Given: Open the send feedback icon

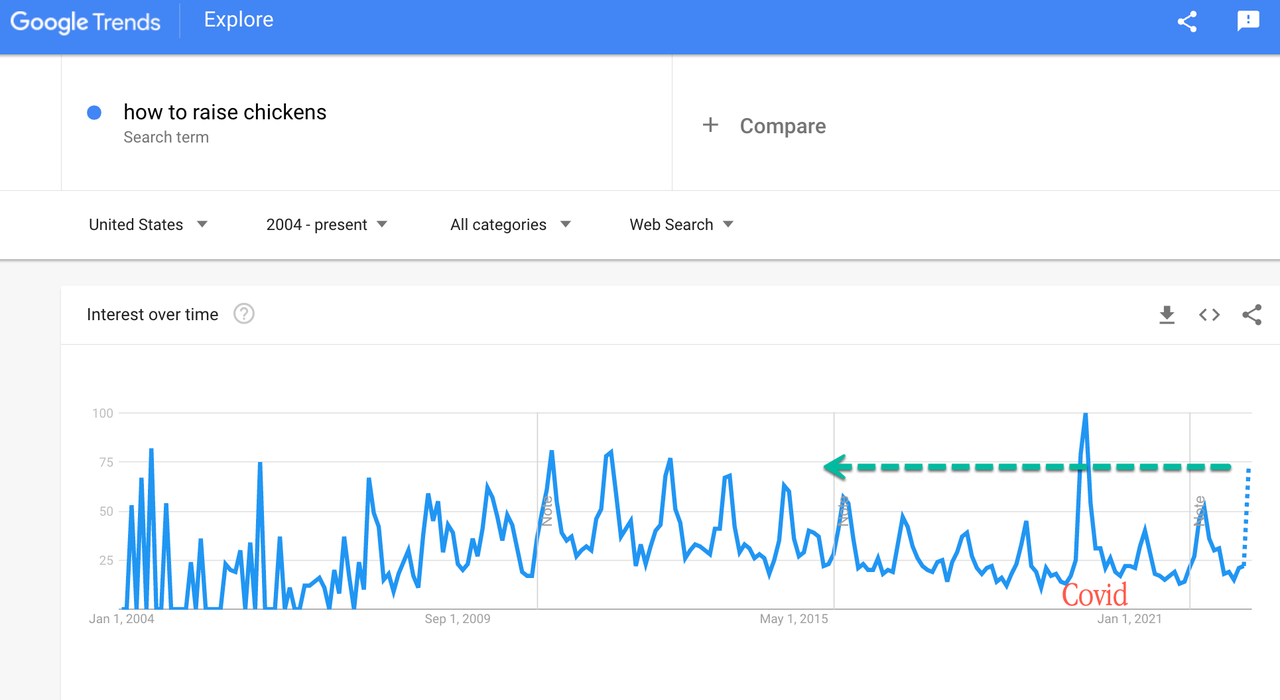Looking at the screenshot, I should (x=1248, y=21).
